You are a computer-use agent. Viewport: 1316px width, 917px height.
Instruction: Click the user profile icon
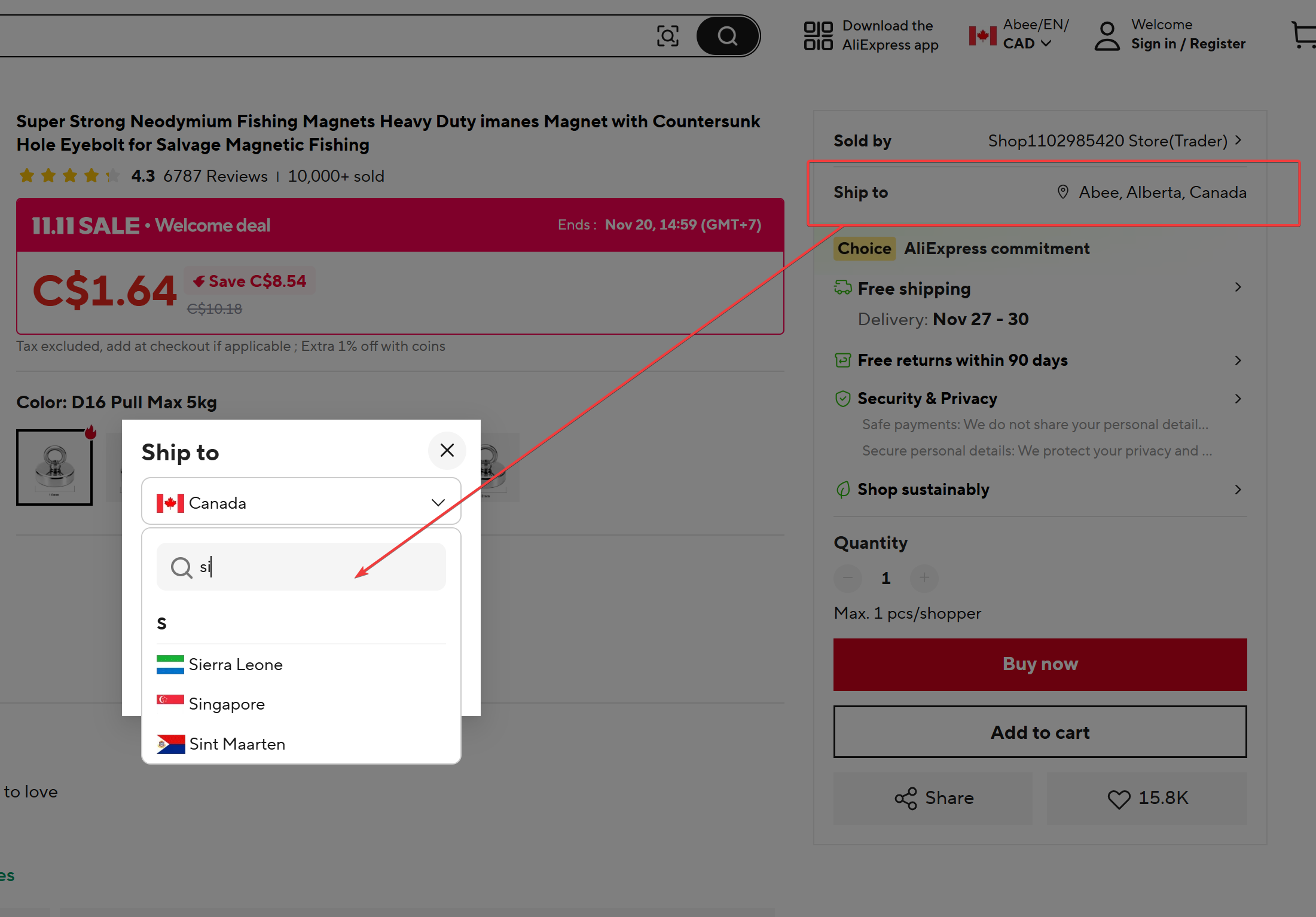click(x=1107, y=36)
